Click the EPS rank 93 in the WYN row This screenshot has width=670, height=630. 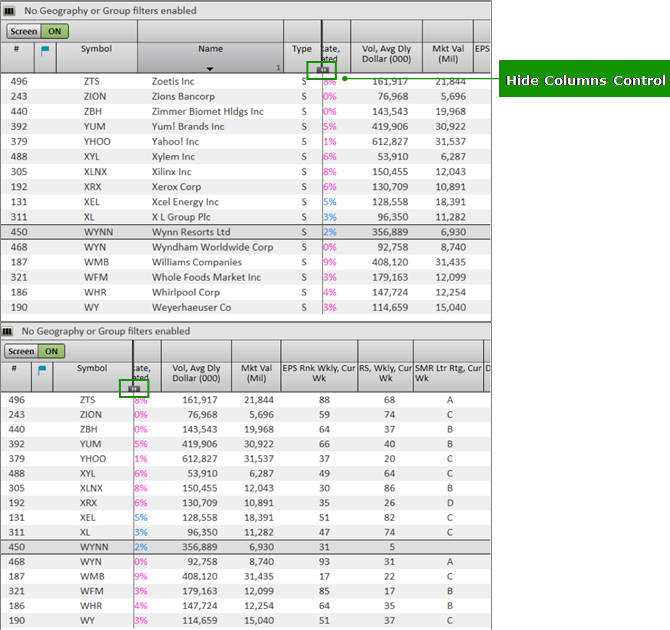click(x=324, y=562)
